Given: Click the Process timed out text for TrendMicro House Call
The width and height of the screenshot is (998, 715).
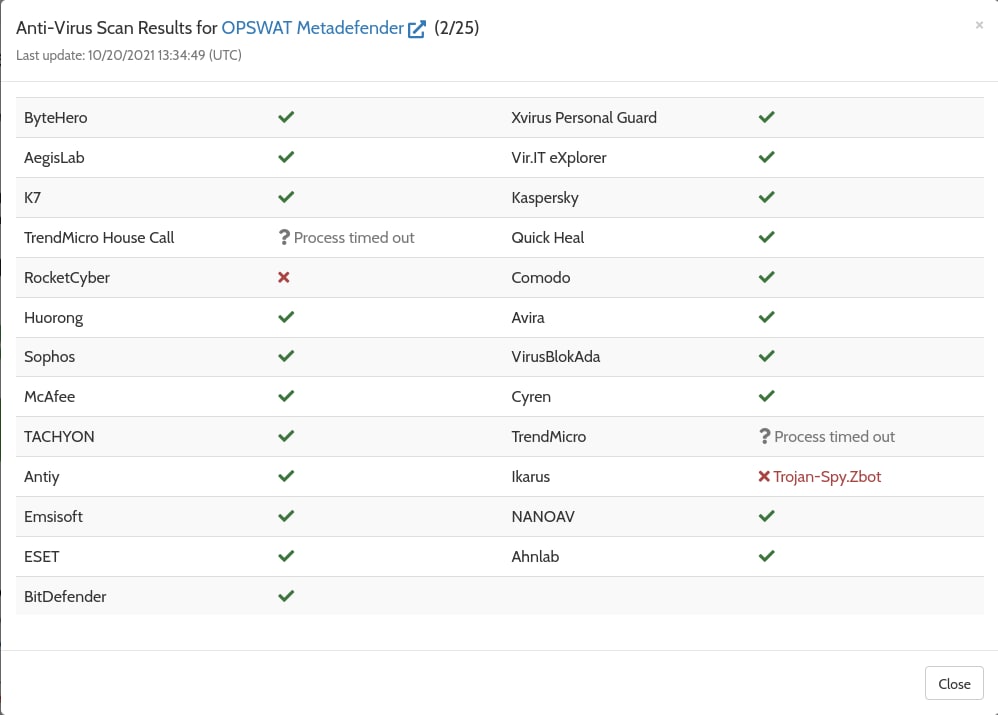Looking at the screenshot, I should pos(354,237).
